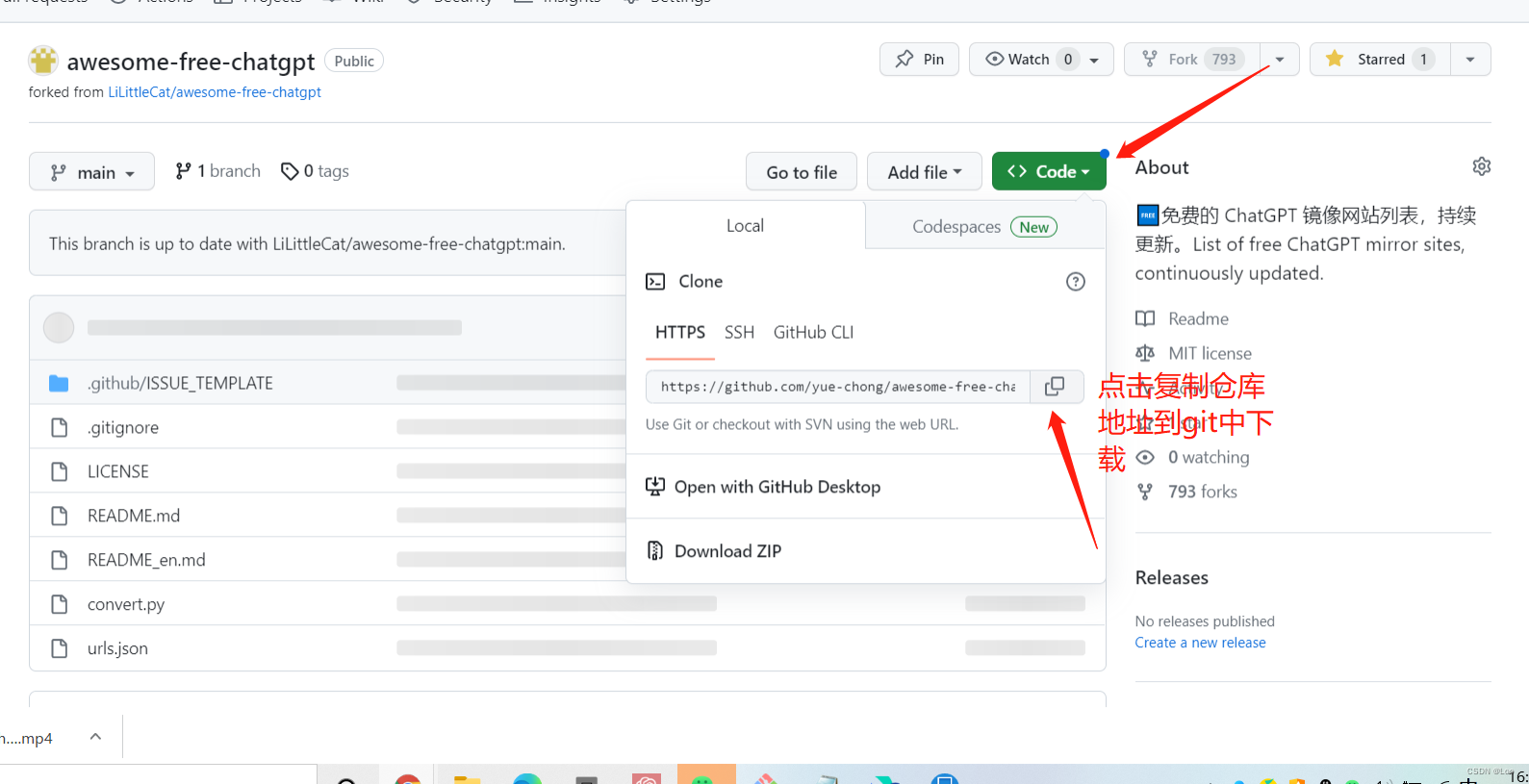Copy the clone URL to clipboard

pos(1056,387)
